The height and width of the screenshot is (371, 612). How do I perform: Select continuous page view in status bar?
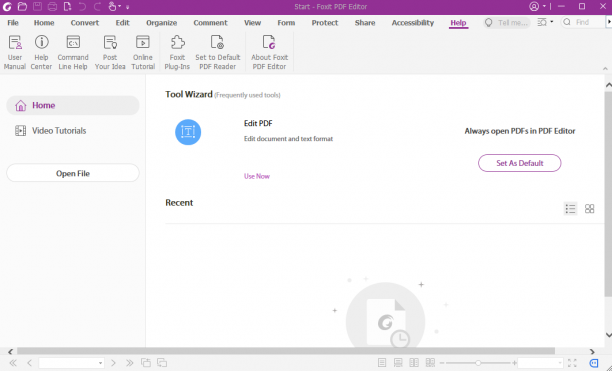pyautogui.click(x=398, y=363)
